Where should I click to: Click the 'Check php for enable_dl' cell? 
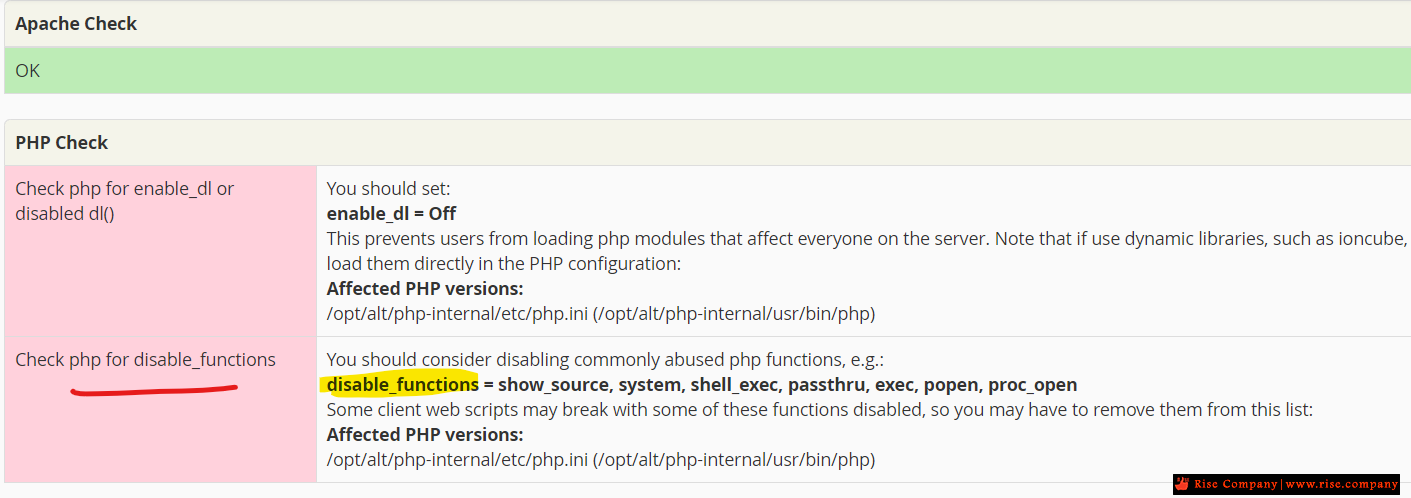(160, 251)
